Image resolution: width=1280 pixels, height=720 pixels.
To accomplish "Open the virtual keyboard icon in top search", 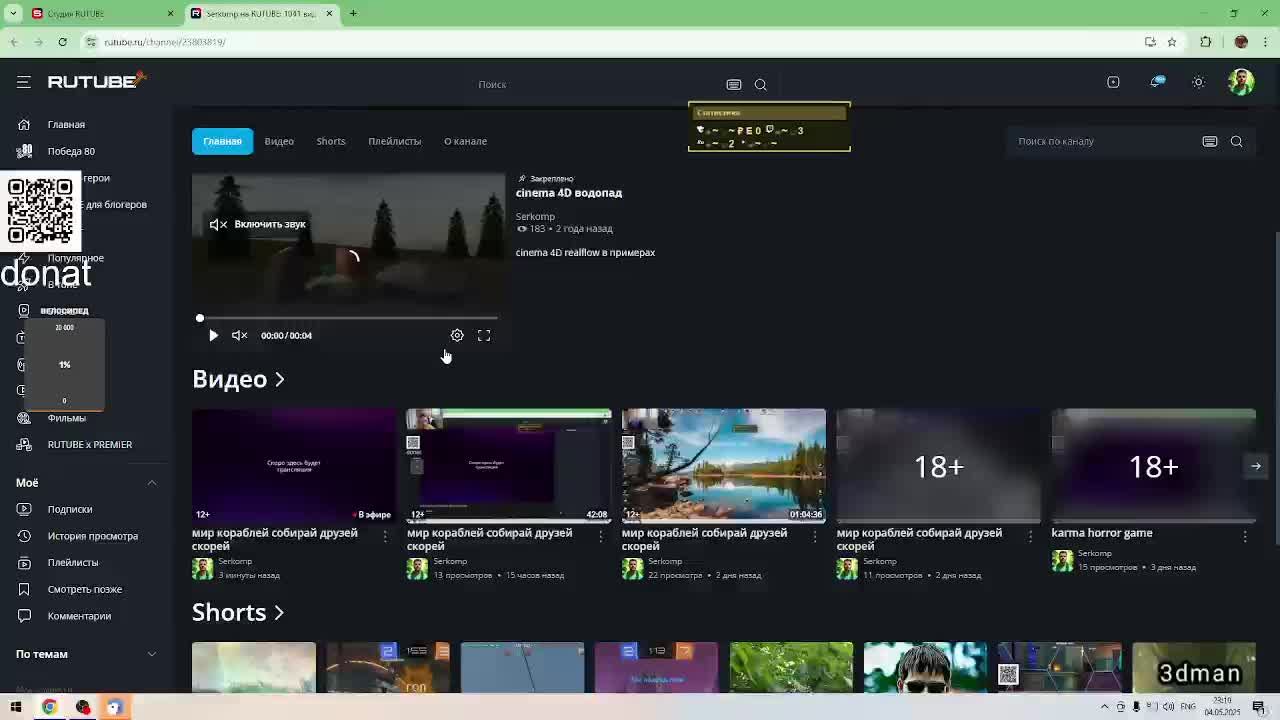I will (x=734, y=85).
